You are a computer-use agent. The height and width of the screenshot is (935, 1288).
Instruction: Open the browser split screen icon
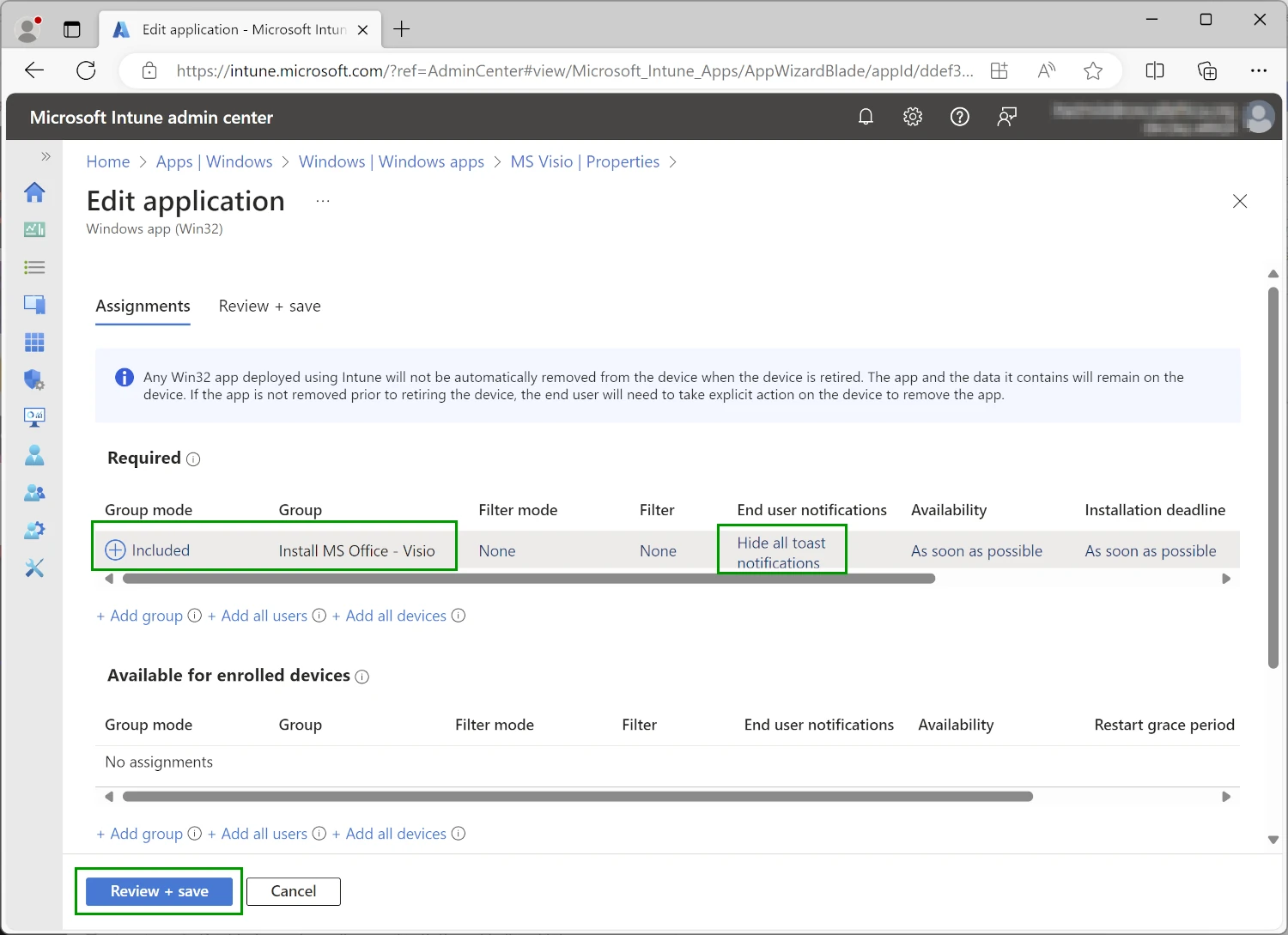1155,70
